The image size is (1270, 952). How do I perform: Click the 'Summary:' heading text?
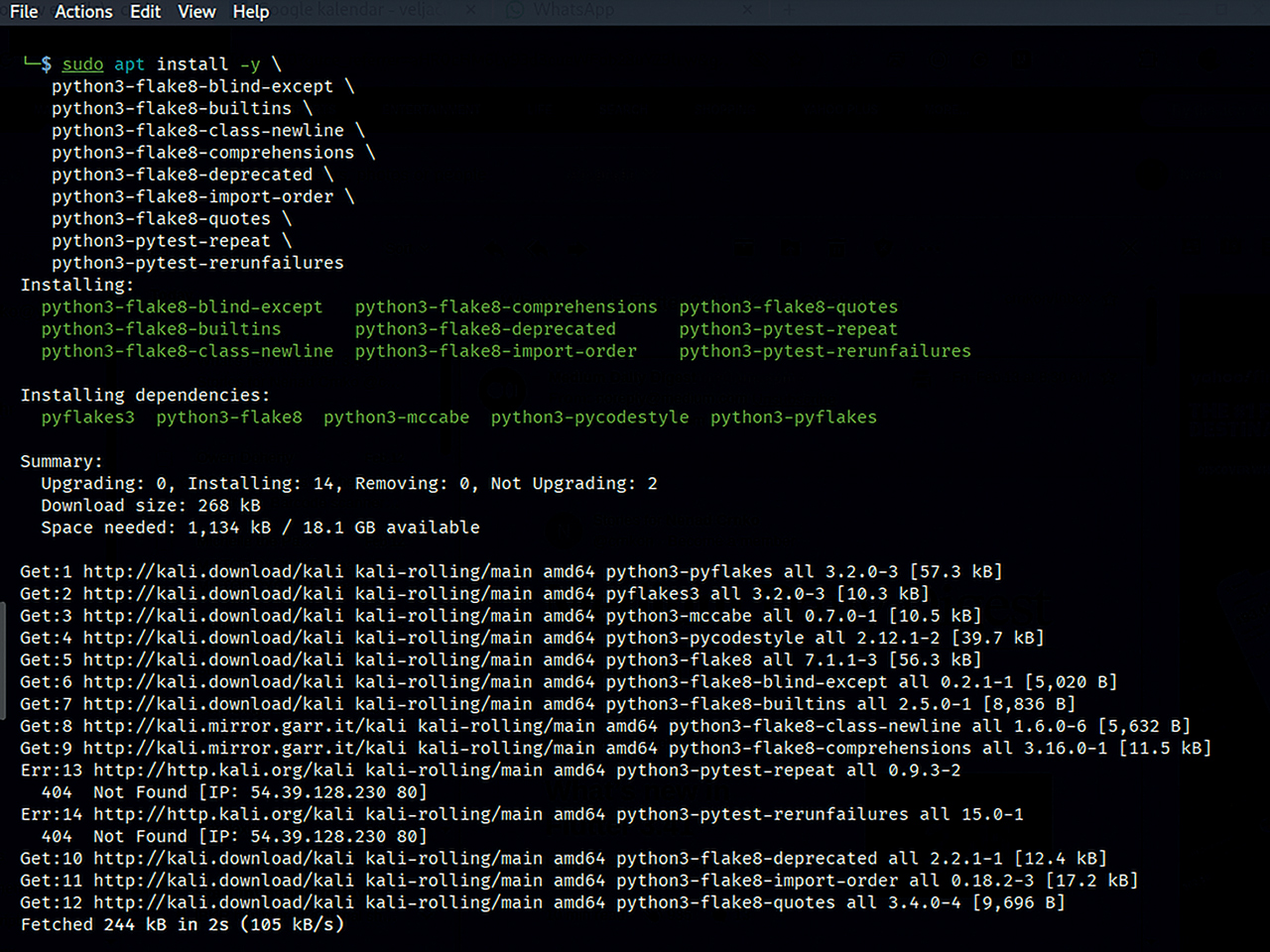point(61,462)
